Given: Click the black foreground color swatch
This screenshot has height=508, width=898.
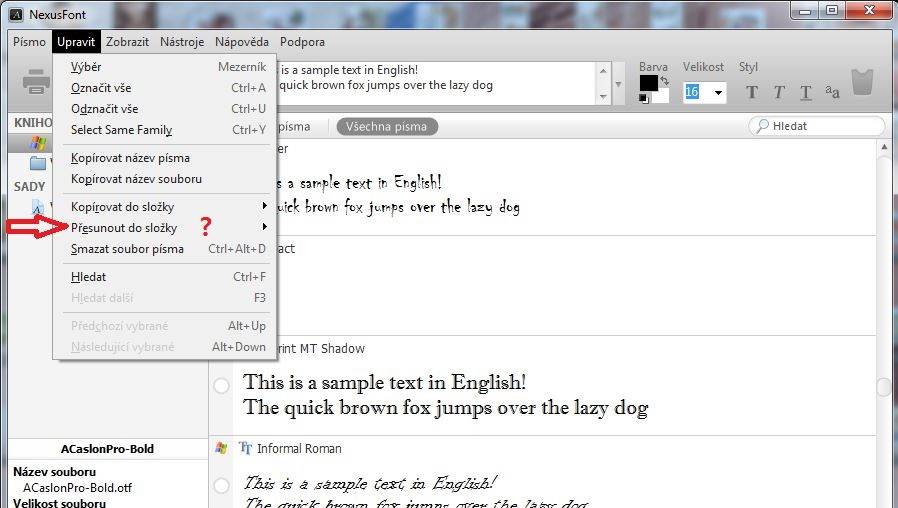Looking at the screenshot, I should (648, 83).
